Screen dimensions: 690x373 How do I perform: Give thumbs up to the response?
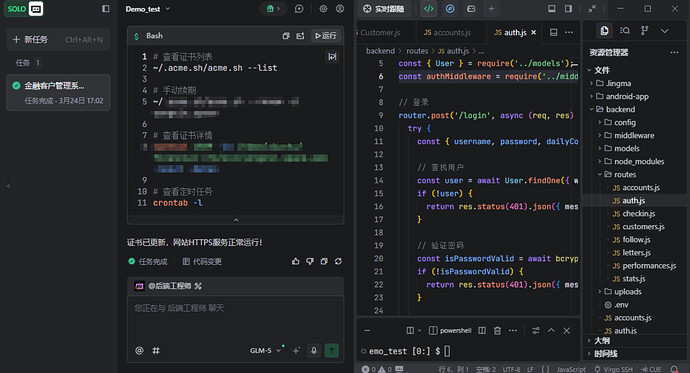pyautogui.click(x=296, y=261)
